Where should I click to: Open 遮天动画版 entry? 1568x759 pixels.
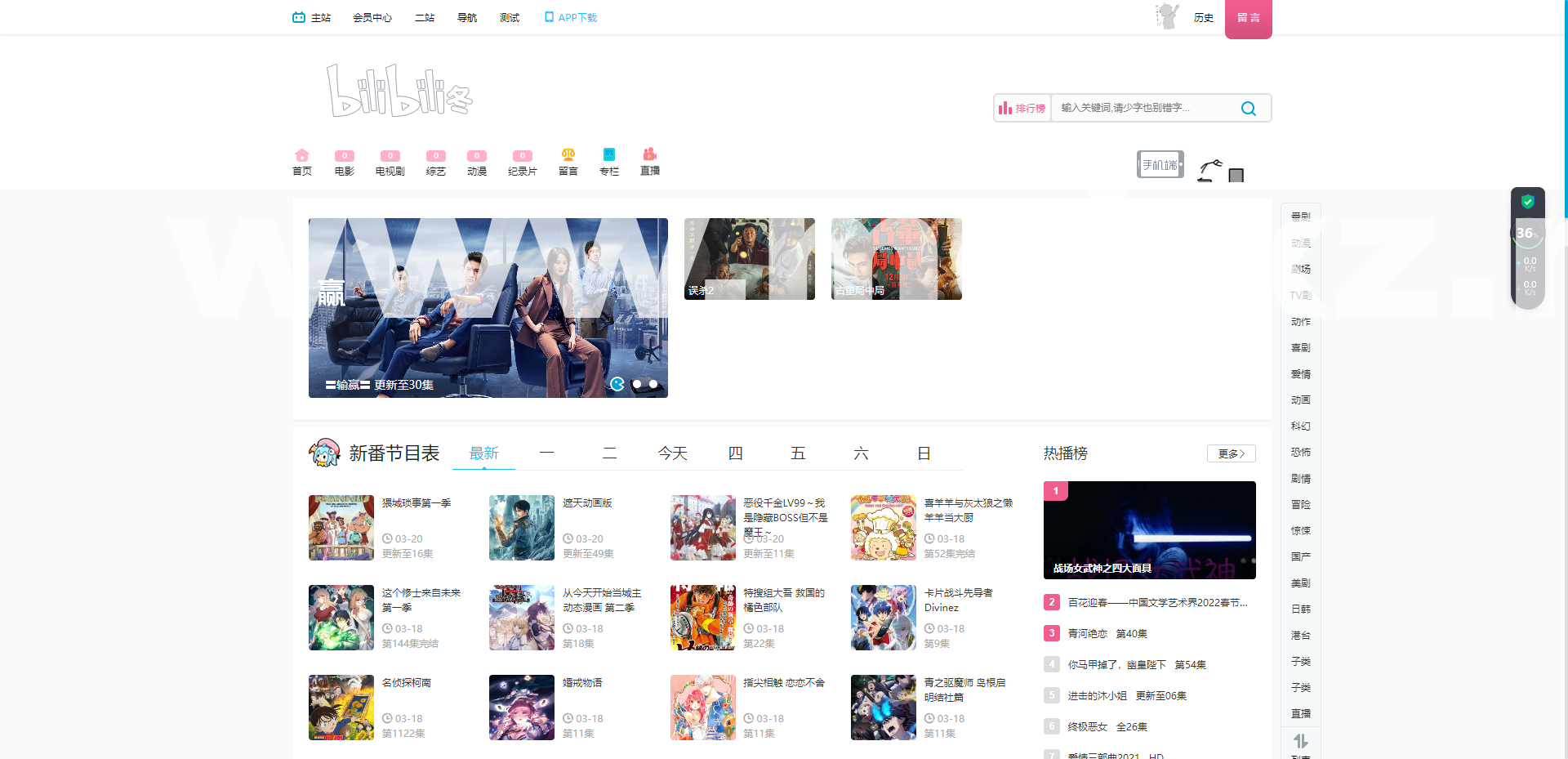587,503
